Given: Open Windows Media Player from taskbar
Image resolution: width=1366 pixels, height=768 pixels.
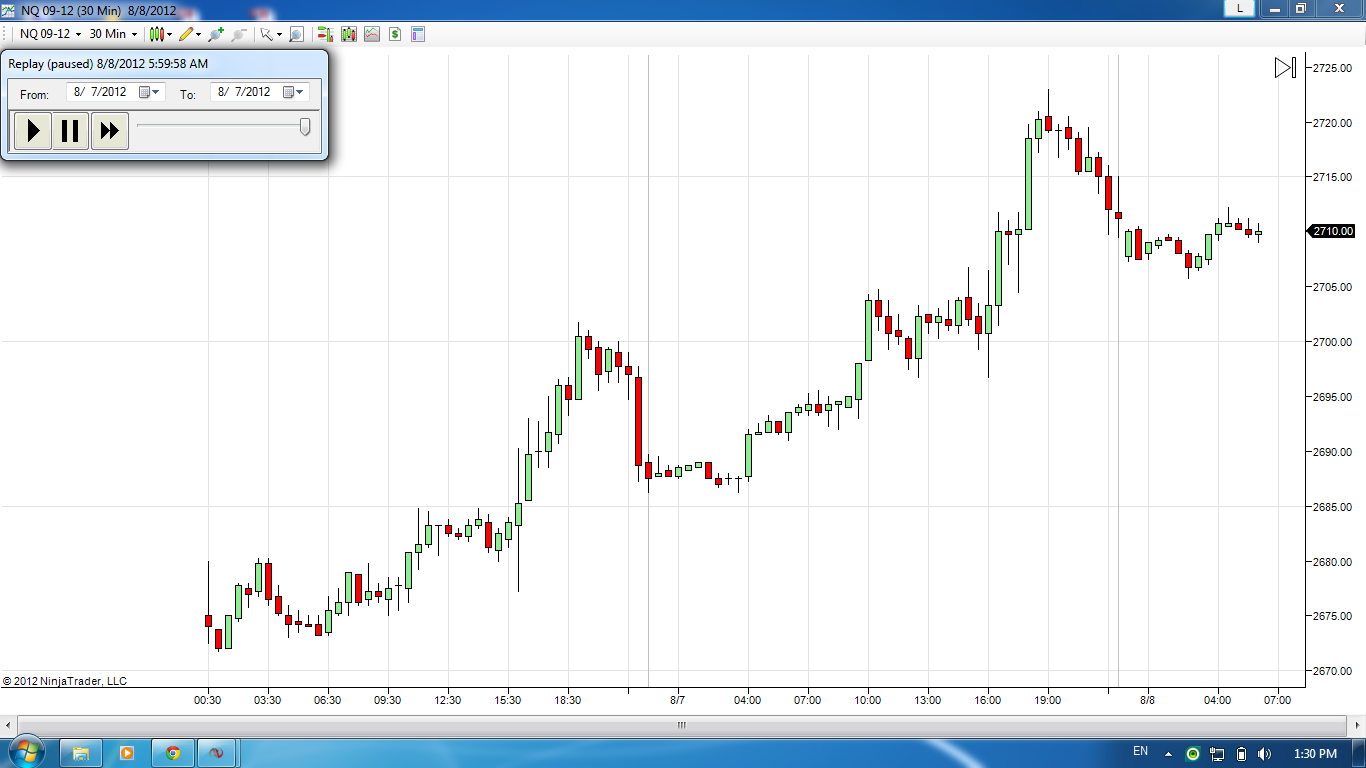Looking at the screenshot, I should (x=127, y=753).
